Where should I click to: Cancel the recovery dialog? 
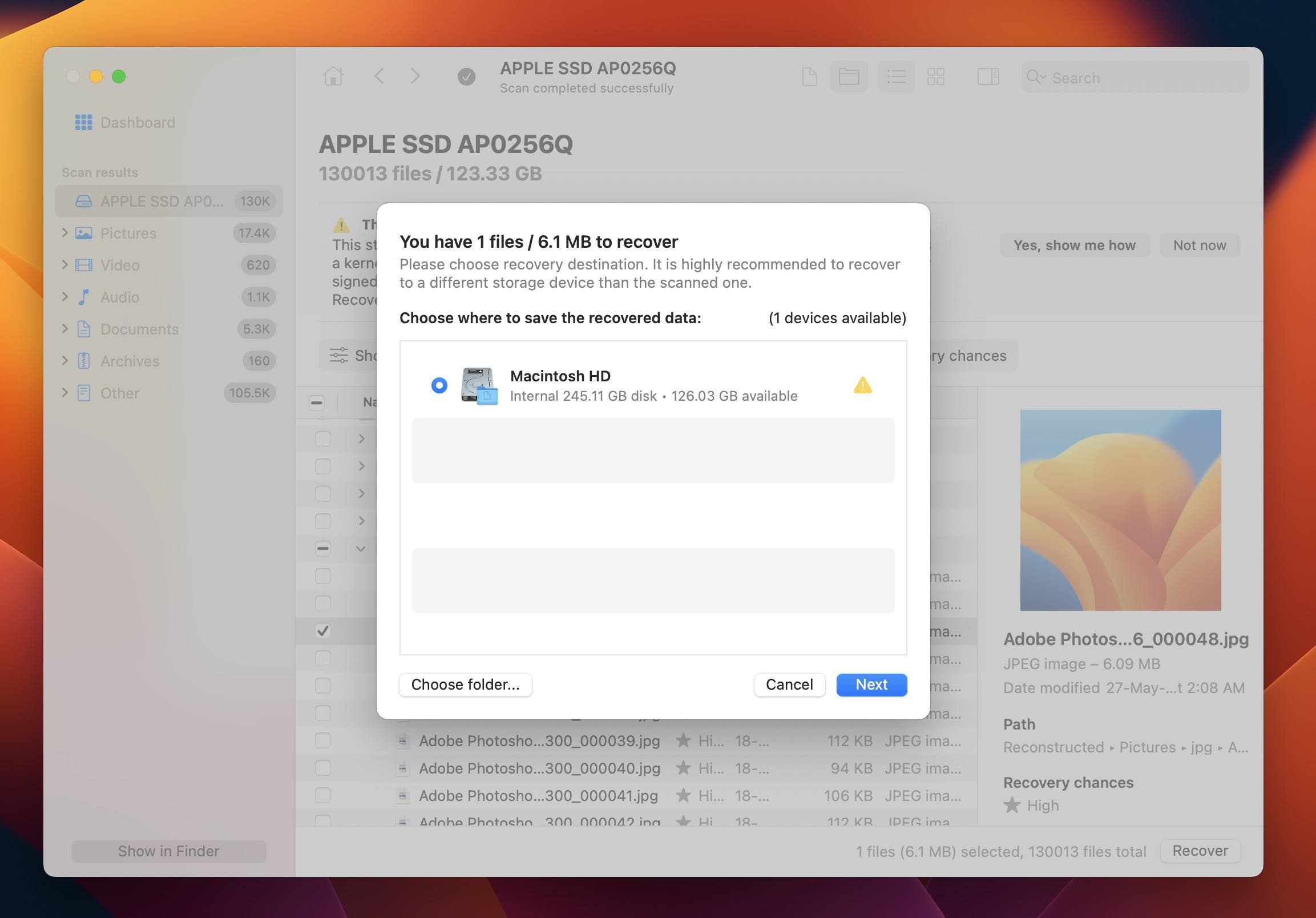coord(789,685)
